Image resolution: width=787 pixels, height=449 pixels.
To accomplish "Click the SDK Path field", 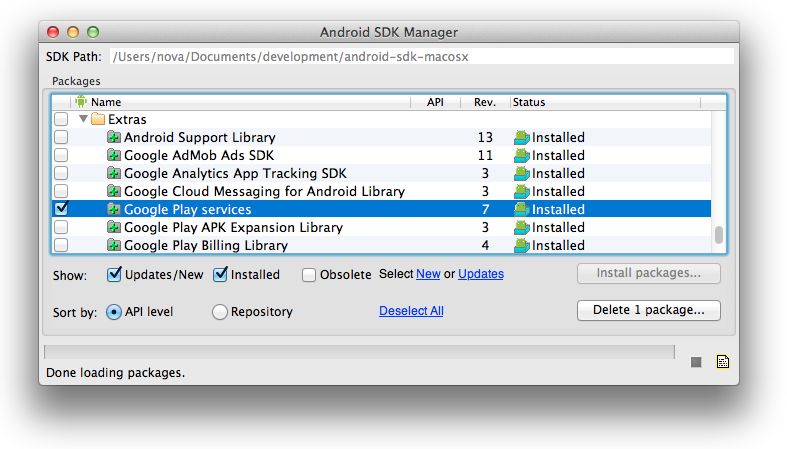I will (x=422, y=57).
